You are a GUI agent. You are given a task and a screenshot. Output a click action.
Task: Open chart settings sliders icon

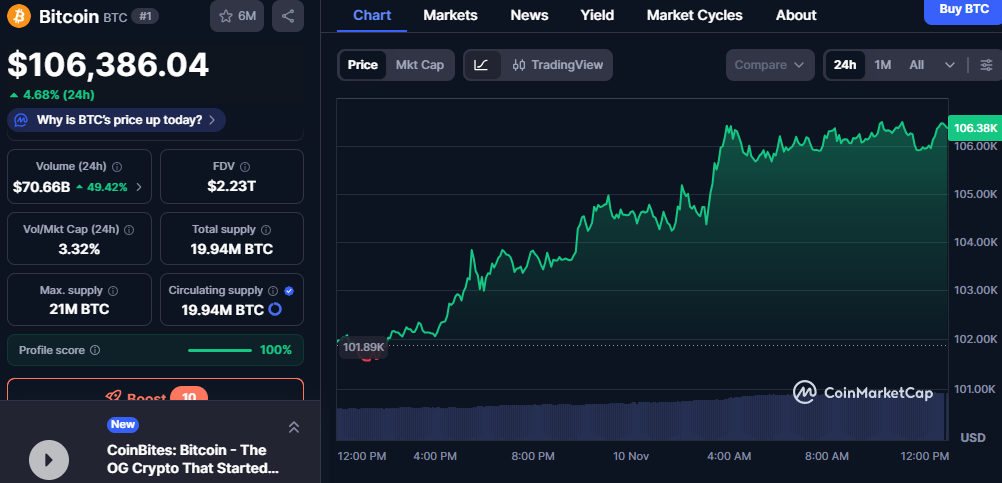coord(986,65)
